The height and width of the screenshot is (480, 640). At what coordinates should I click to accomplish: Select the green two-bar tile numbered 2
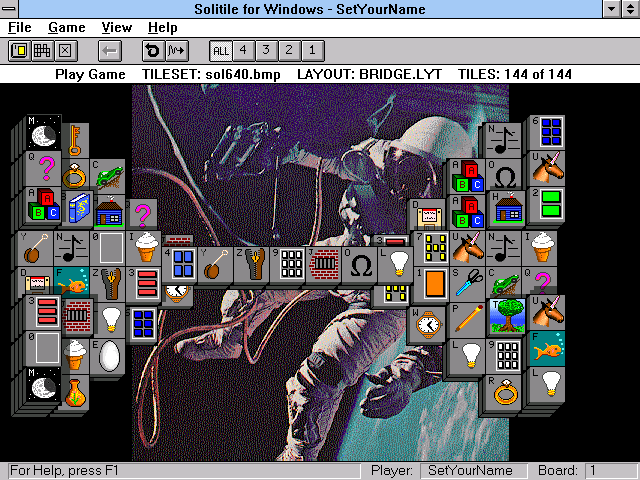pos(547,205)
